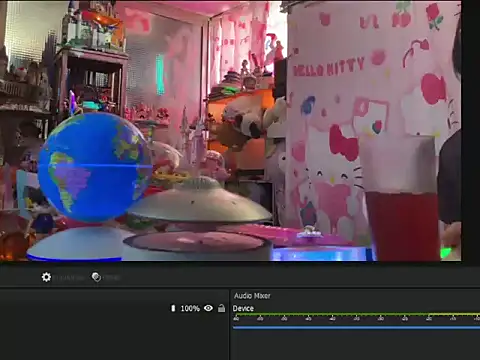Toggle source visibility with the eye icon

coord(208,308)
